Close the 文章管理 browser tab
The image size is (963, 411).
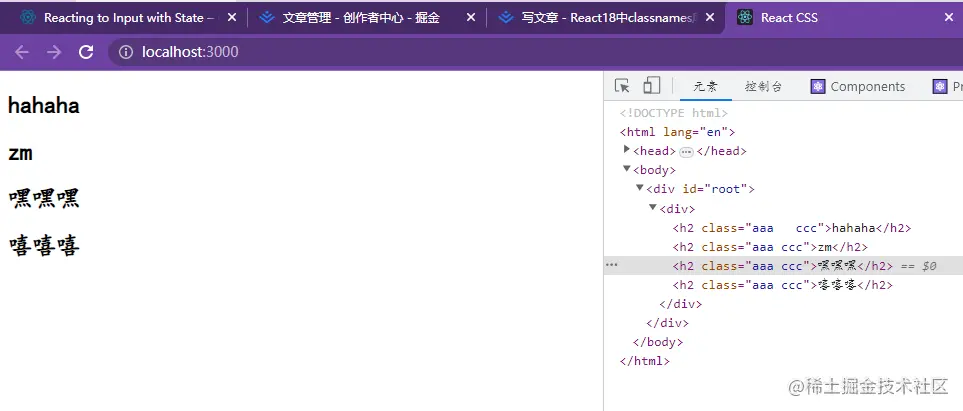470,18
